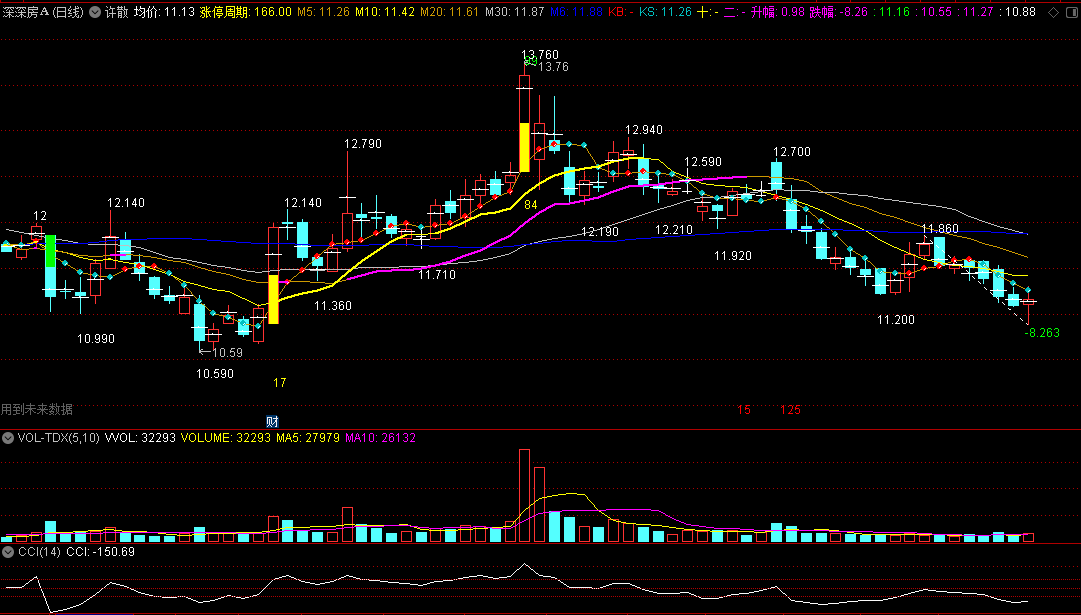Select the tallest red volume bar
The height and width of the screenshot is (615, 1081).
pos(525,496)
